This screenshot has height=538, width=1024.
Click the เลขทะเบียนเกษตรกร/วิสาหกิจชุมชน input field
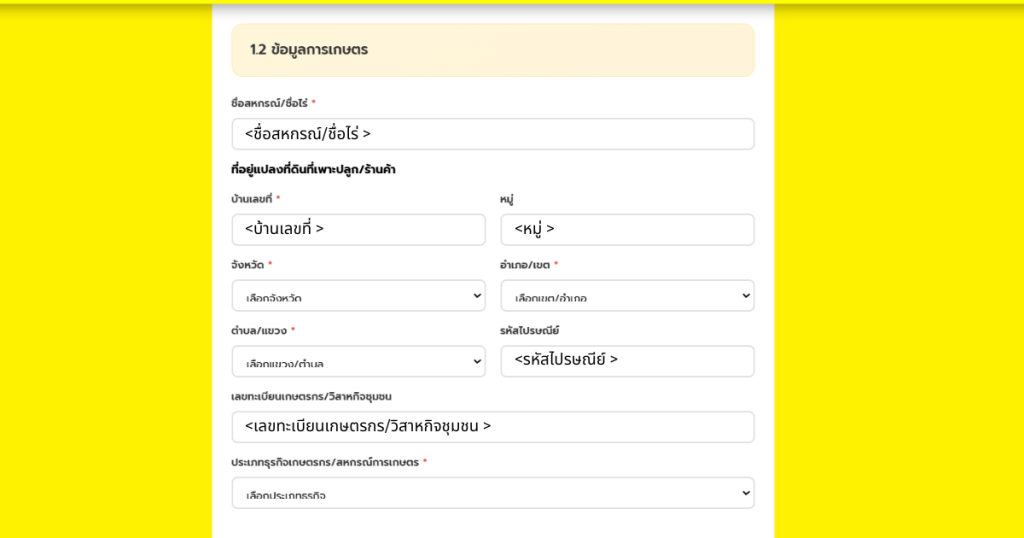tap(492, 426)
